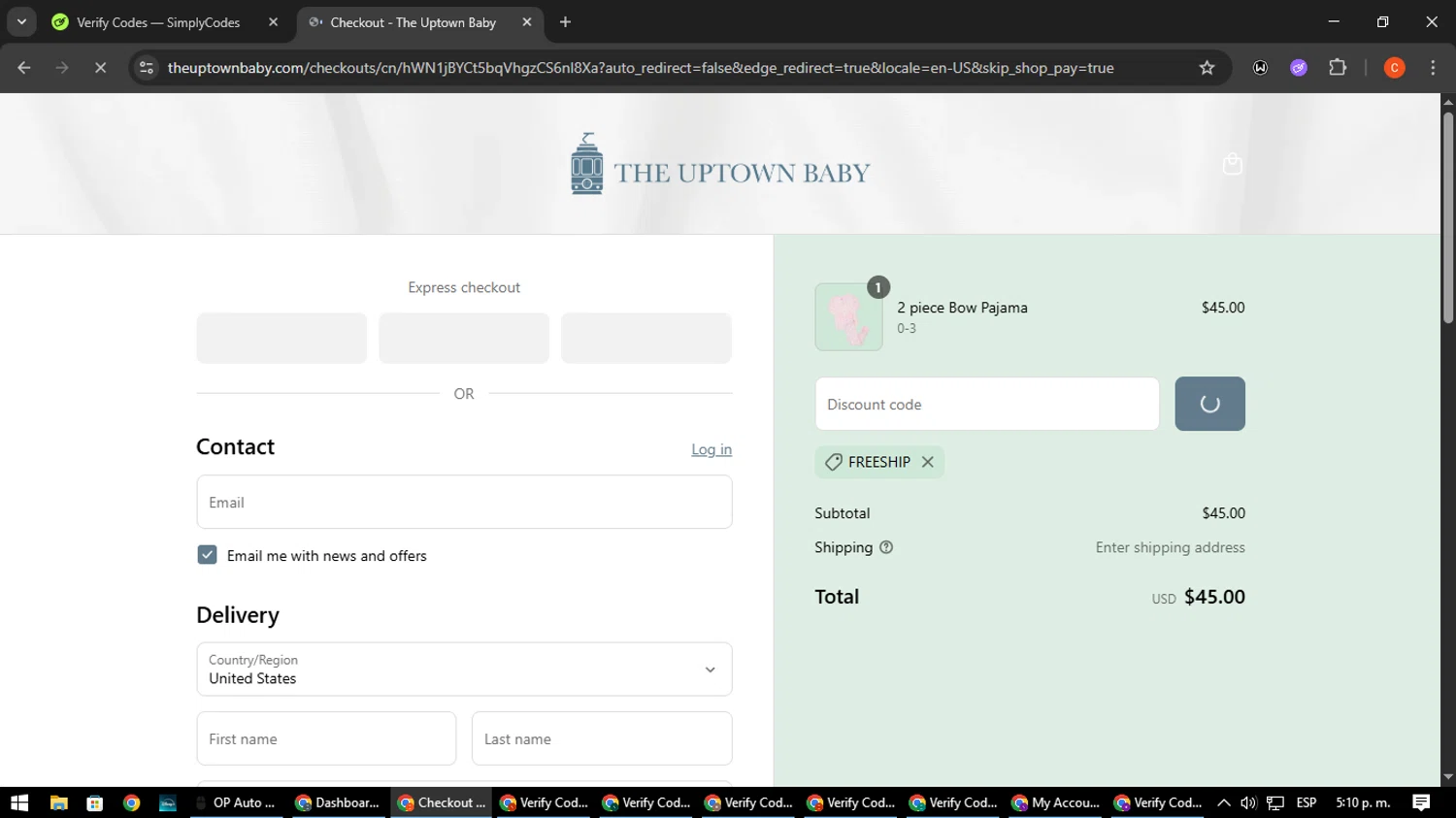Open the tab search dropdown arrow
The width and height of the screenshot is (1456, 818).
21,22
